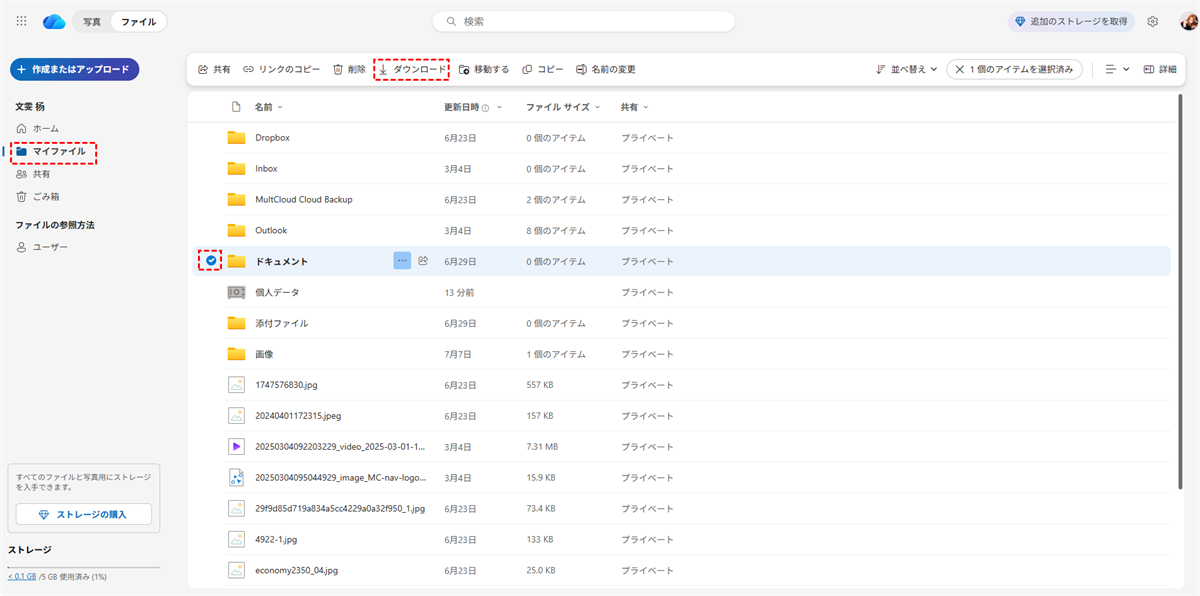Open the Dropbox folder name
The height and width of the screenshot is (596, 1200).
click(x=272, y=138)
